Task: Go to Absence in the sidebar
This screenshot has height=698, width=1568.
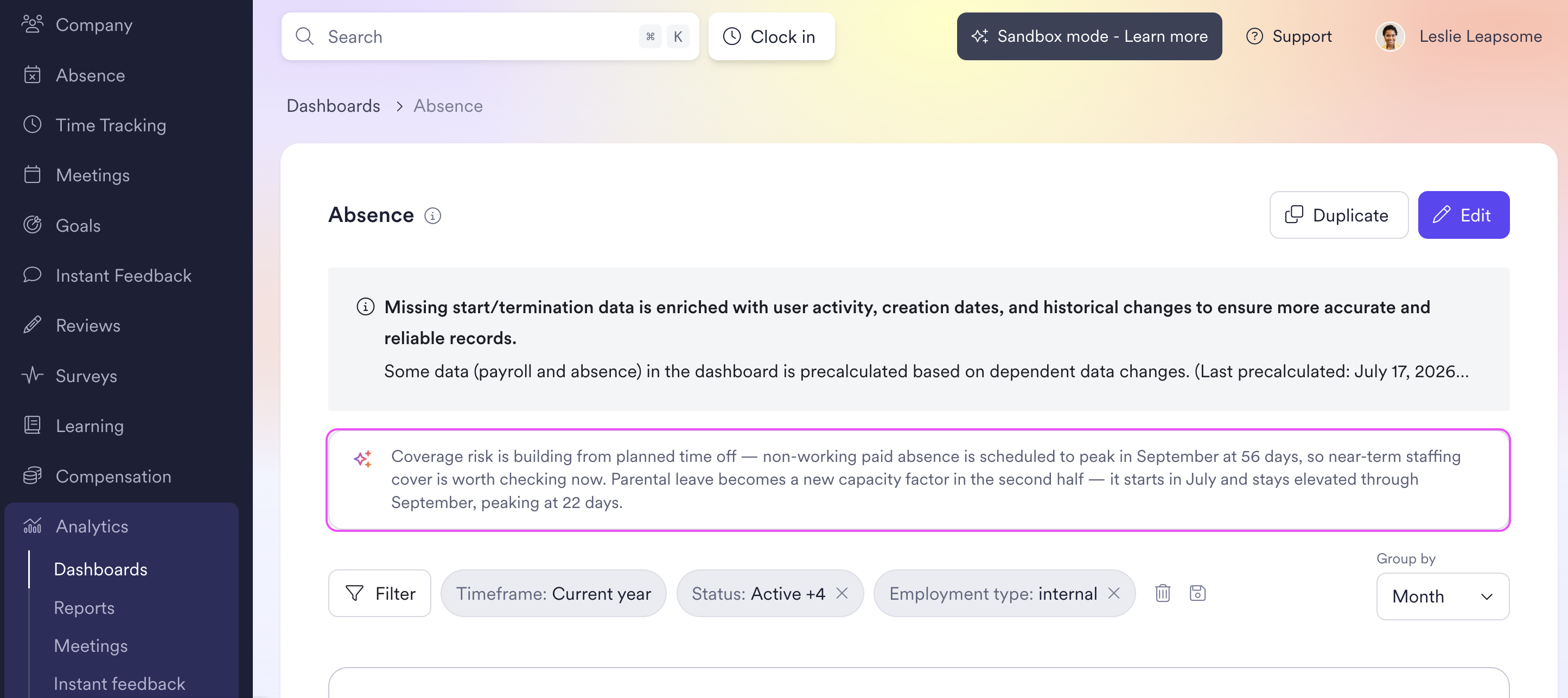Action: pyautogui.click(x=90, y=75)
